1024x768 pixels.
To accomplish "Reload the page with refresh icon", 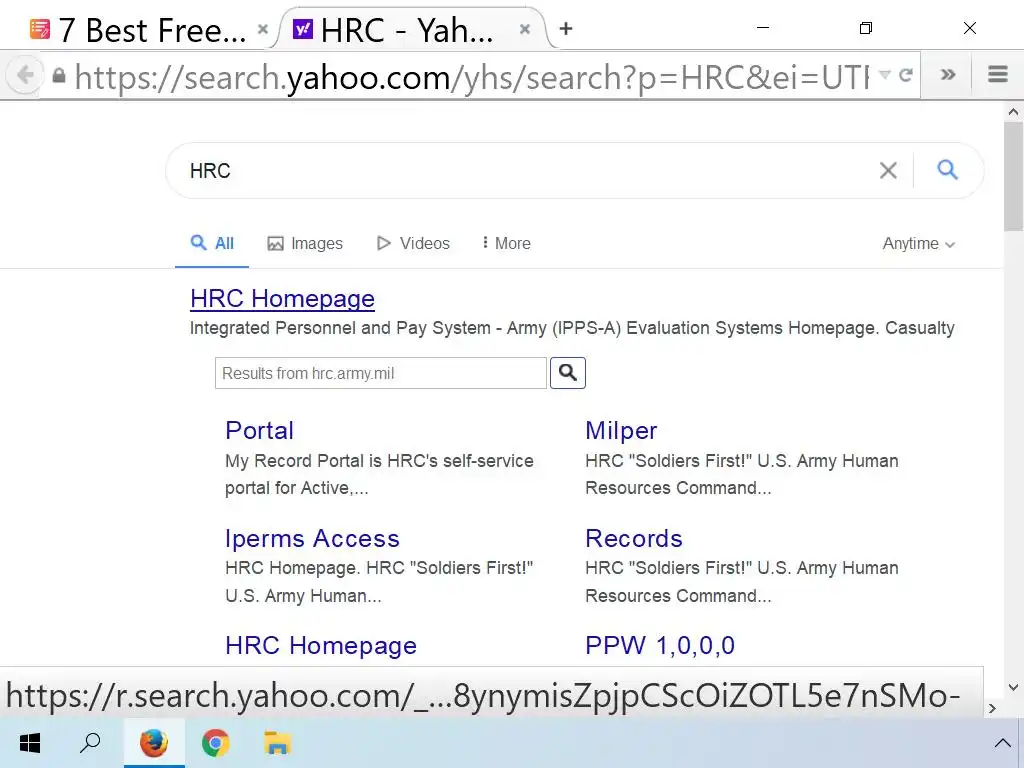I will click(905, 75).
